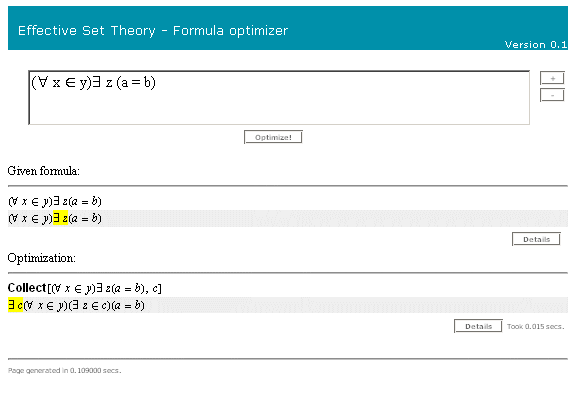This screenshot has height=393, width=575.
Task: Select the yellow highlighted ∃z in given formula
Action: 61,218
